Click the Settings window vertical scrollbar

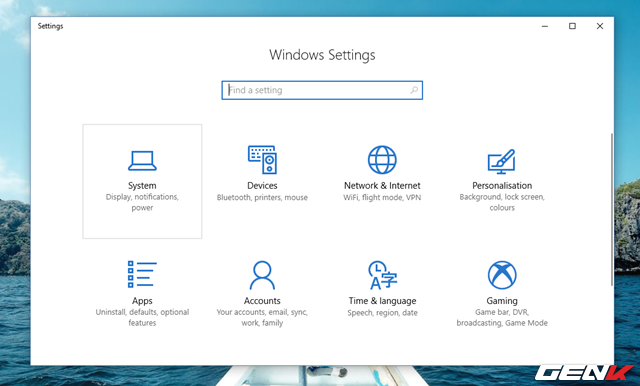(x=611, y=209)
